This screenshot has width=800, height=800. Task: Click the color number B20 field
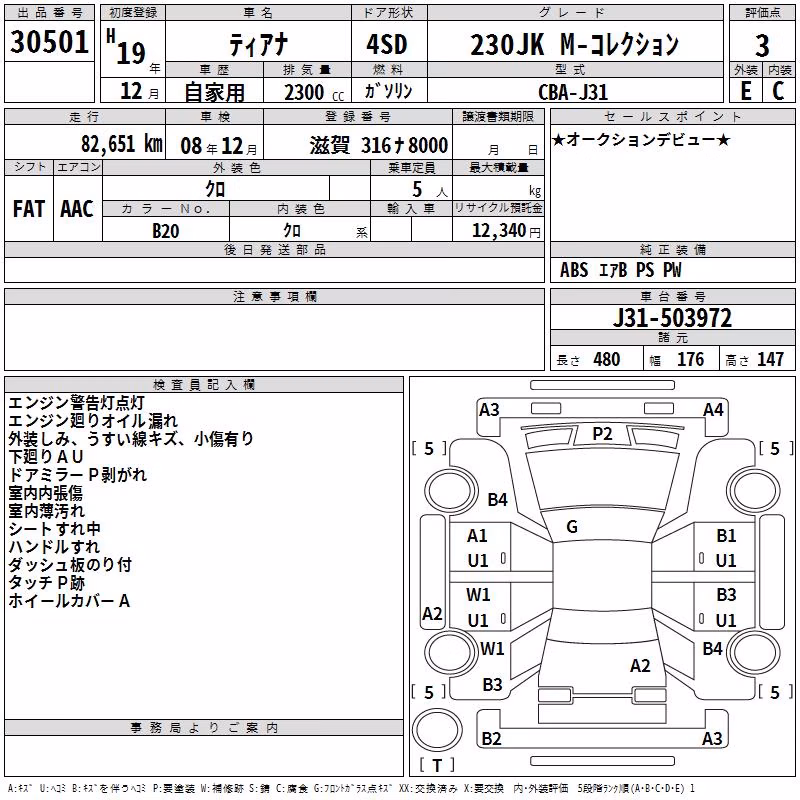(x=166, y=231)
